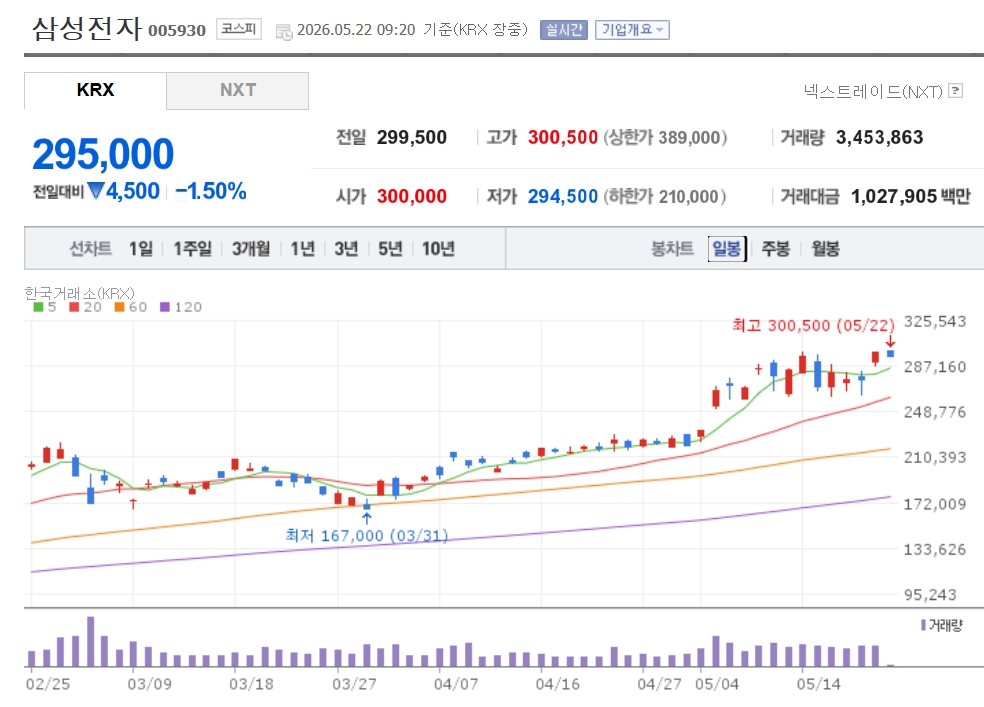The width and height of the screenshot is (984, 707).
Task: Click the -1.50% change value
Action: (x=211, y=191)
